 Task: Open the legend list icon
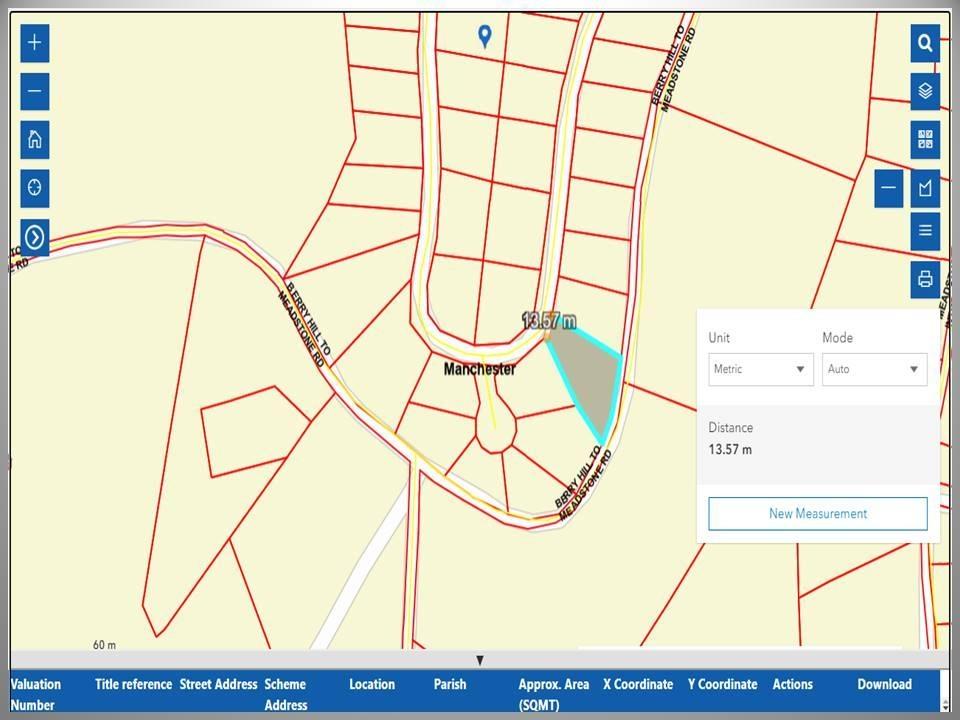(925, 231)
